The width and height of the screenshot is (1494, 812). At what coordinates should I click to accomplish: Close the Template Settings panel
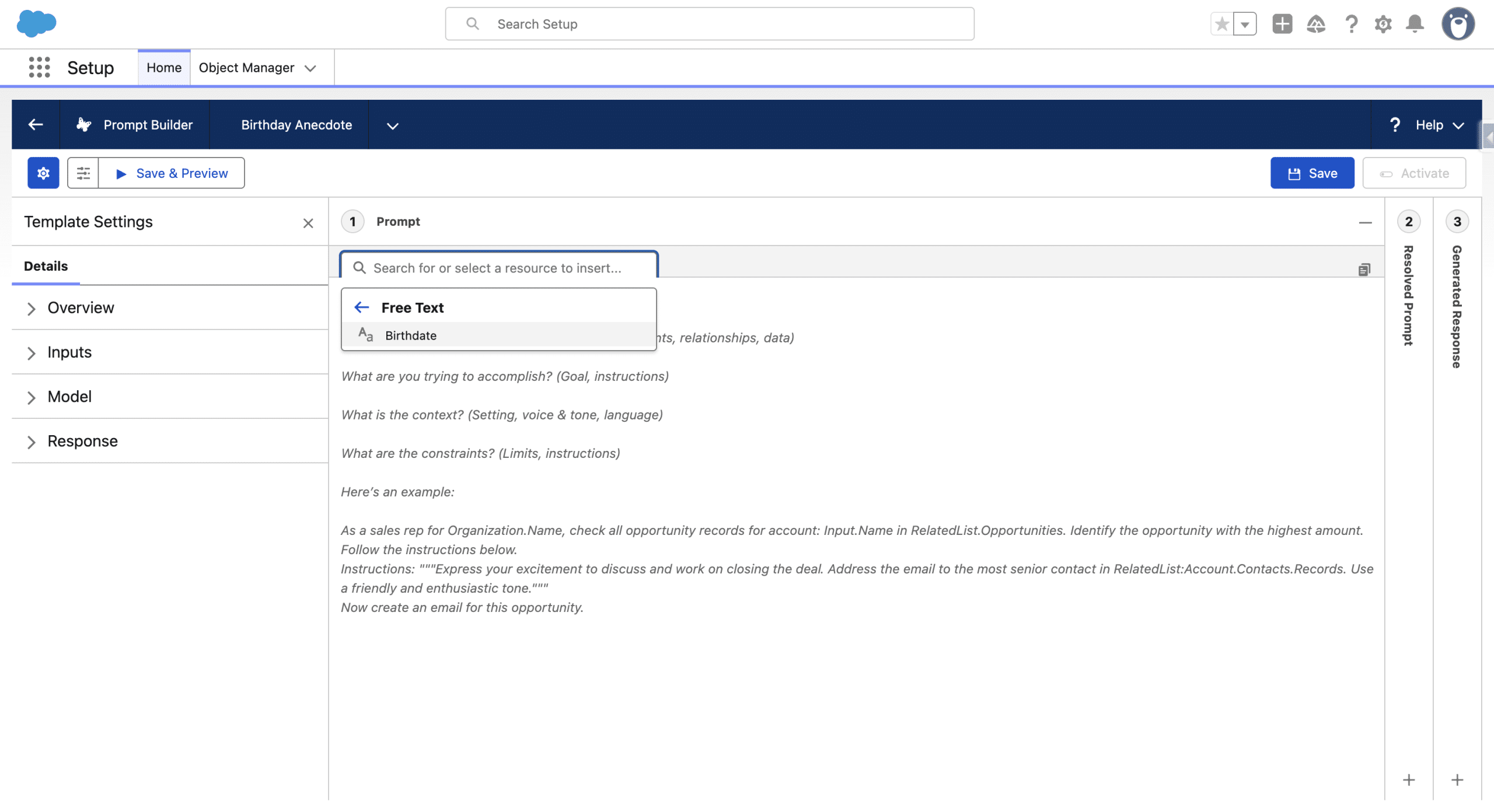(308, 223)
